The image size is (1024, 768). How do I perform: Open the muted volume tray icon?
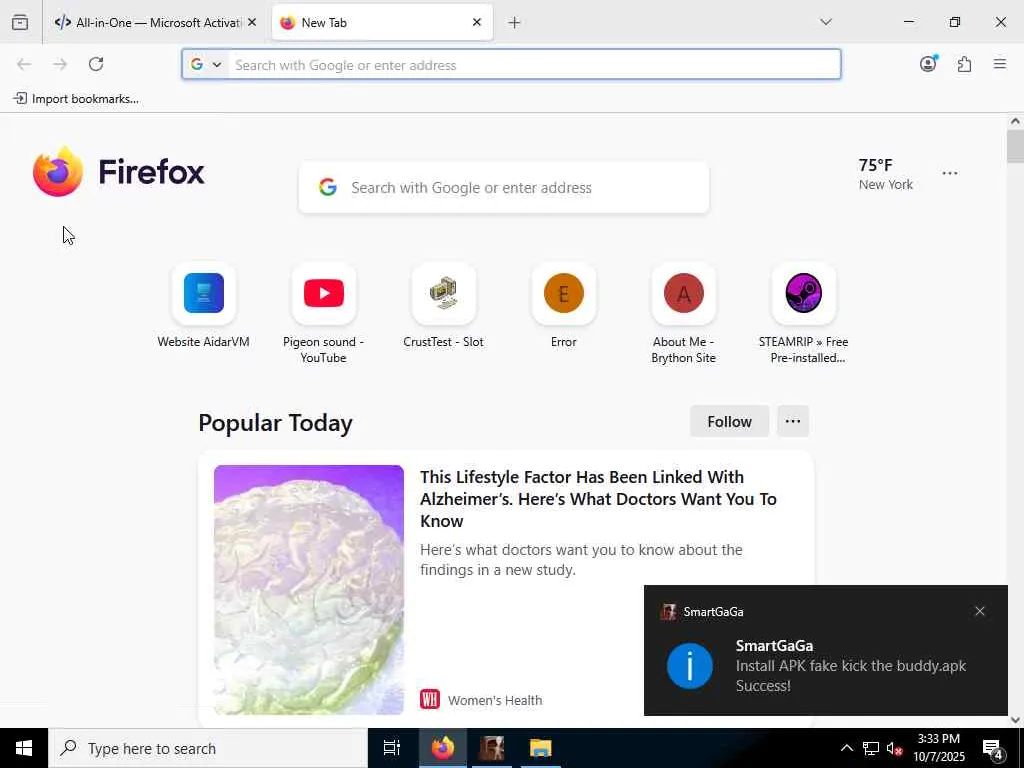[895, 748]
